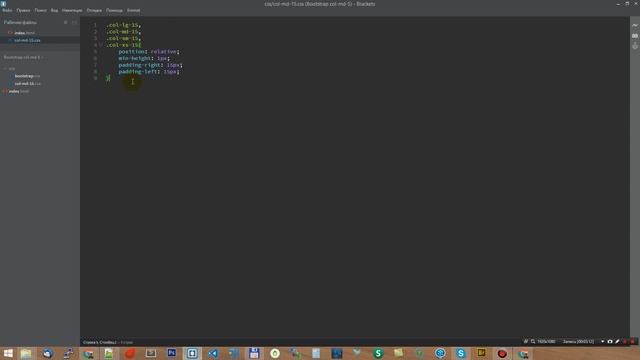Open bootstrap.css in the project tree
The image size is (640, 360).
coord(27,76)
